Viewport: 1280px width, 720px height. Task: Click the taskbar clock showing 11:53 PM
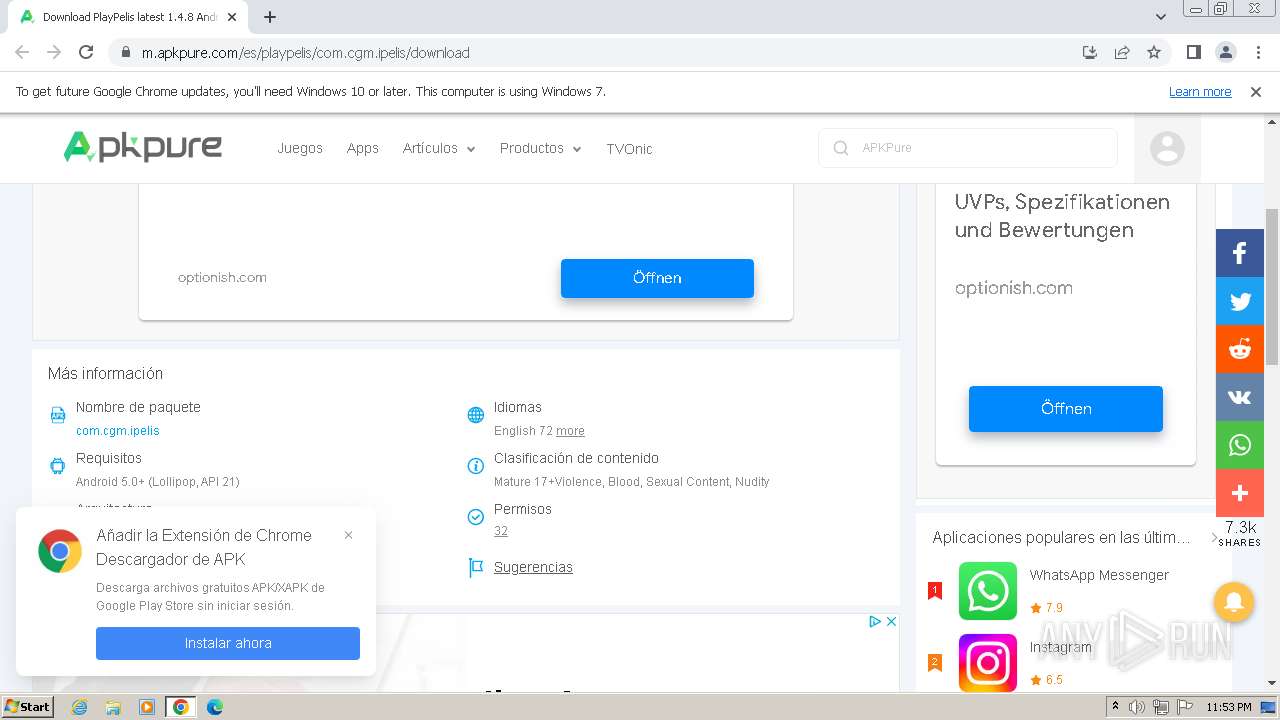coord(1229,707)
